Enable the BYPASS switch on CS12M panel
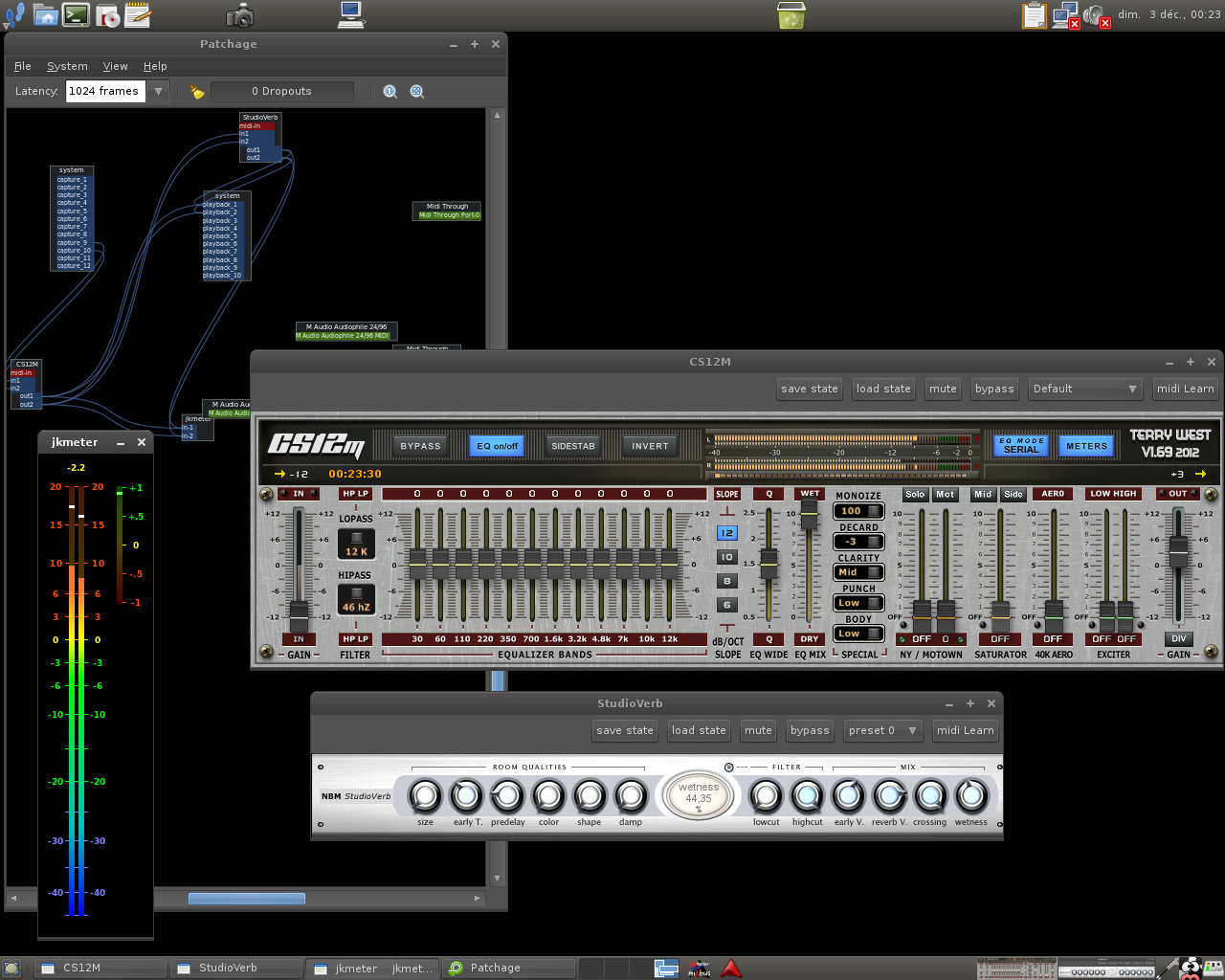This screenshot has height=980, width=1225. (x=420, y=446)
